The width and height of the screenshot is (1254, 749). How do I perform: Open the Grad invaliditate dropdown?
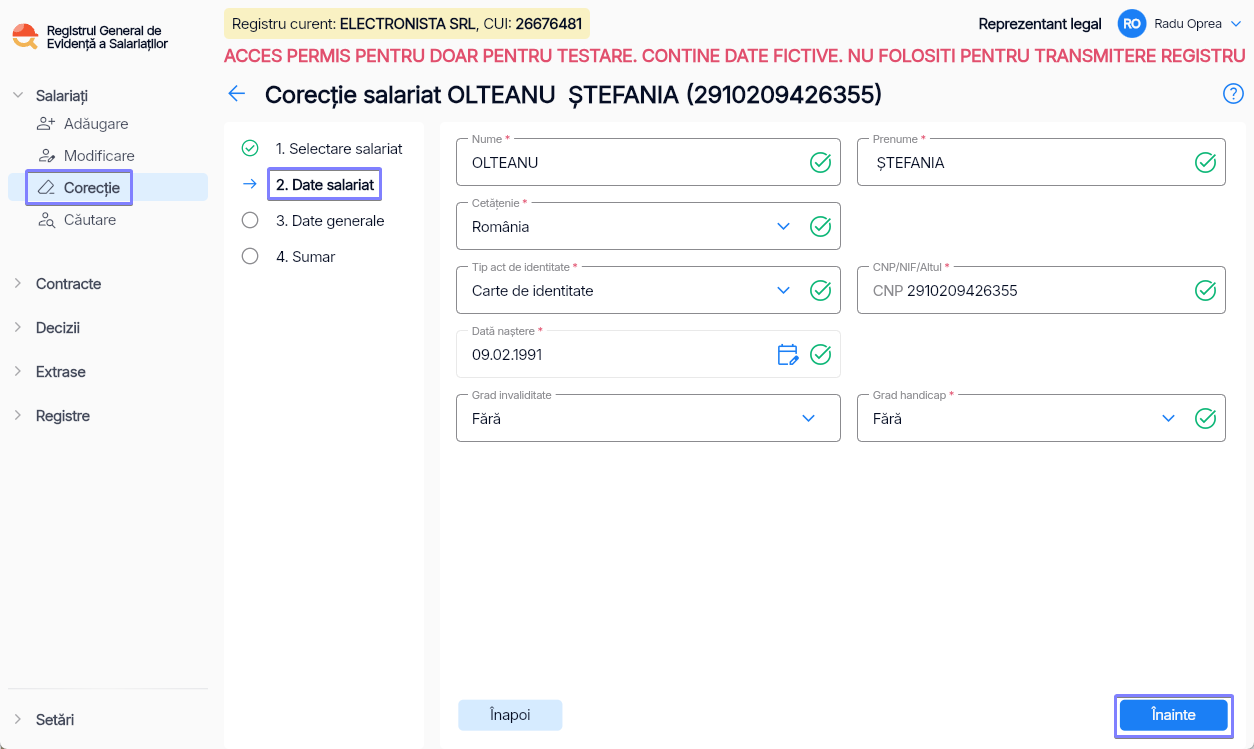(x=809, y=418)
